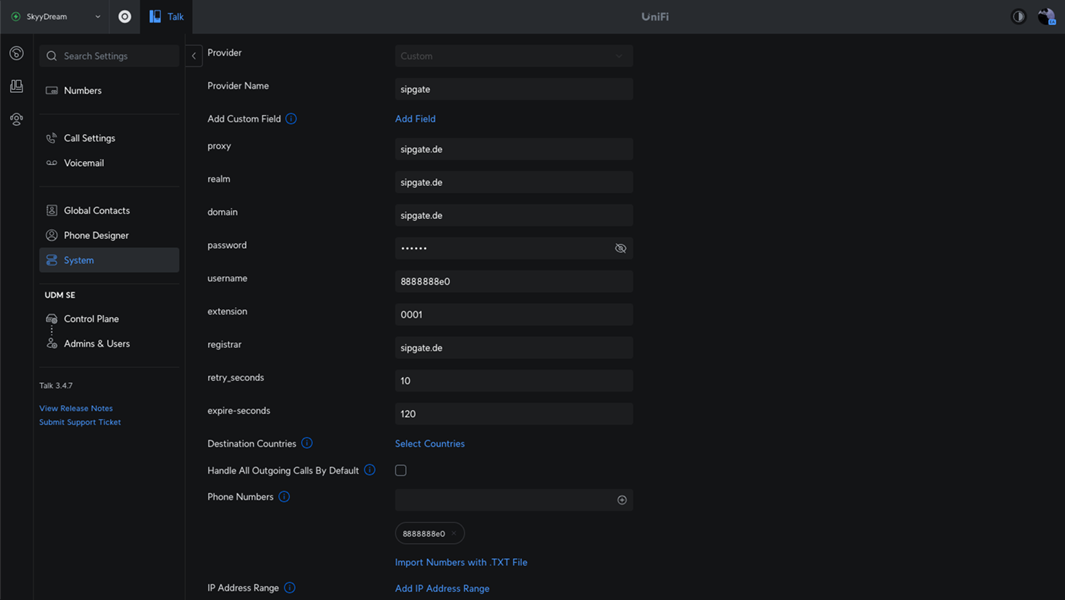Open the settings gear sidebar icon
Image resolution: width=1065 pixels, height=600 pixels.
[16, 119]
